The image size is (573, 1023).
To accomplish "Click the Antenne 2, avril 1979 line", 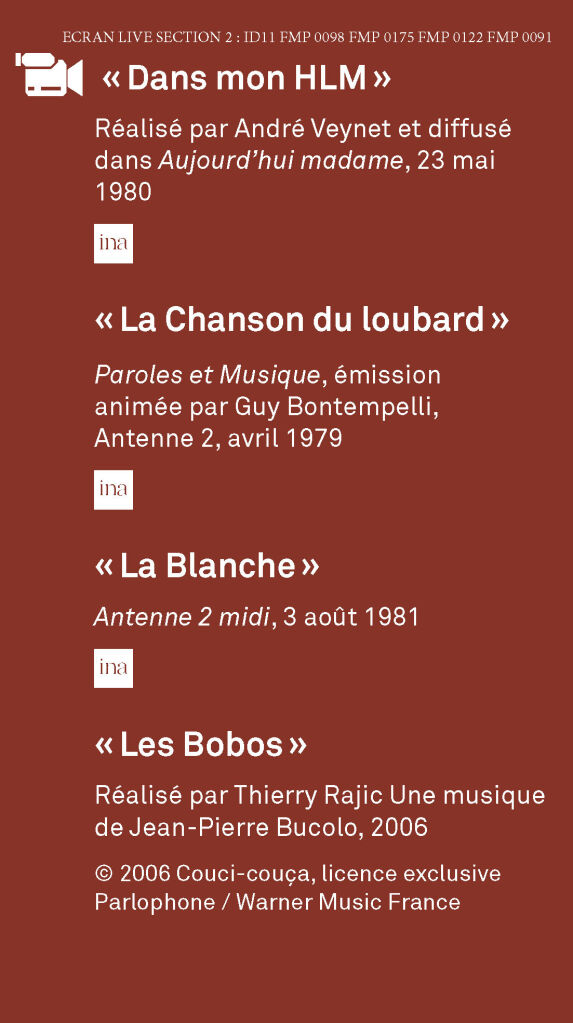I will pos(219,438).
